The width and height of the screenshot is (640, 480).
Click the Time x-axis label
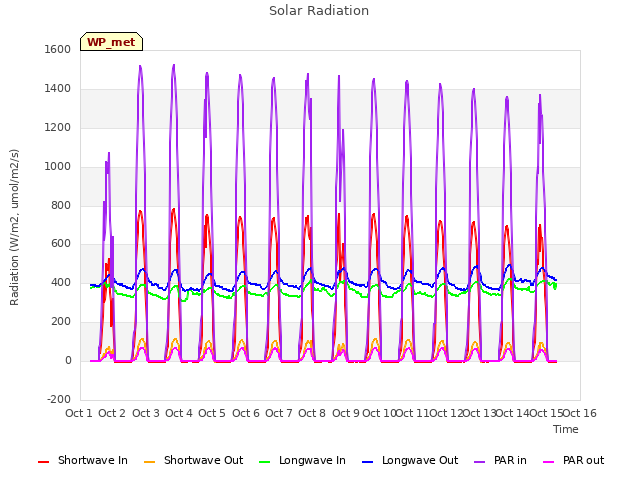(566, 429)
